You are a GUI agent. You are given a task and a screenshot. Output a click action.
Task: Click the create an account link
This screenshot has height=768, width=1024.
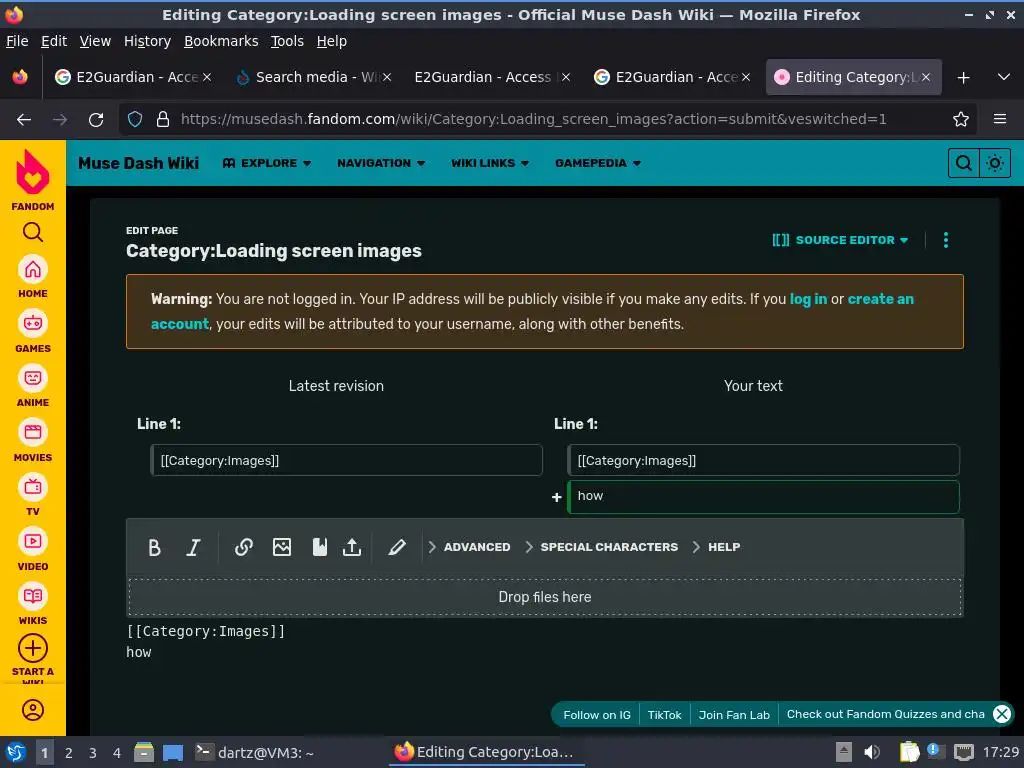(x=880, y=299)
